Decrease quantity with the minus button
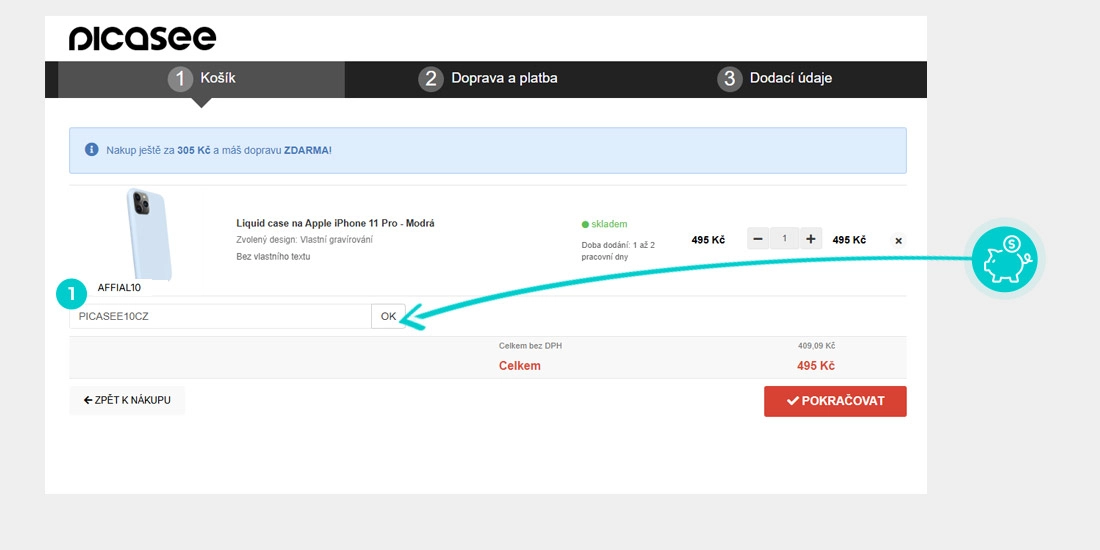This screenshot has width=1100, height=550. [758, 239]
